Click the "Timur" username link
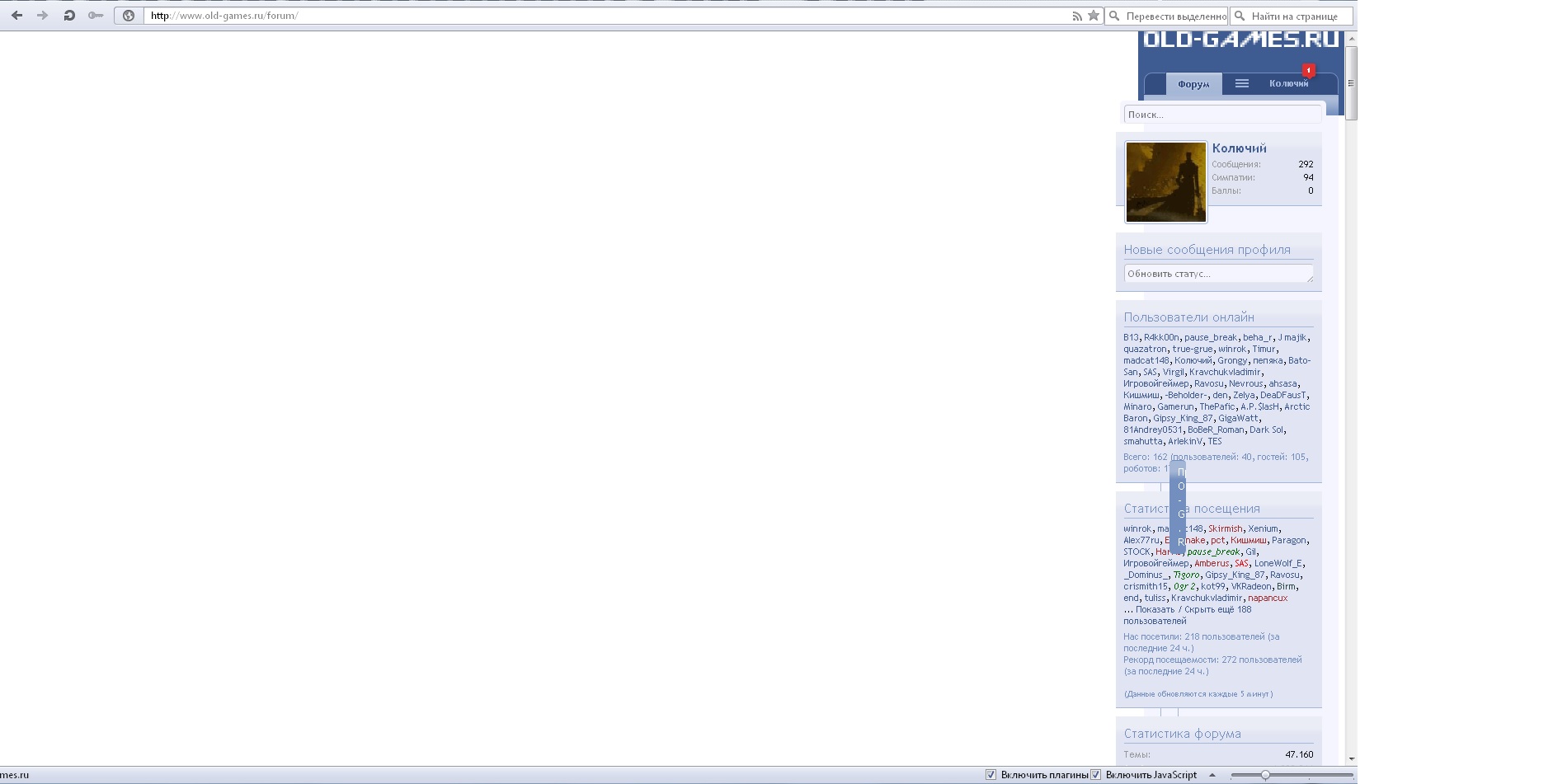The height and width of the screenshot is (784, 1553). 1264,349
